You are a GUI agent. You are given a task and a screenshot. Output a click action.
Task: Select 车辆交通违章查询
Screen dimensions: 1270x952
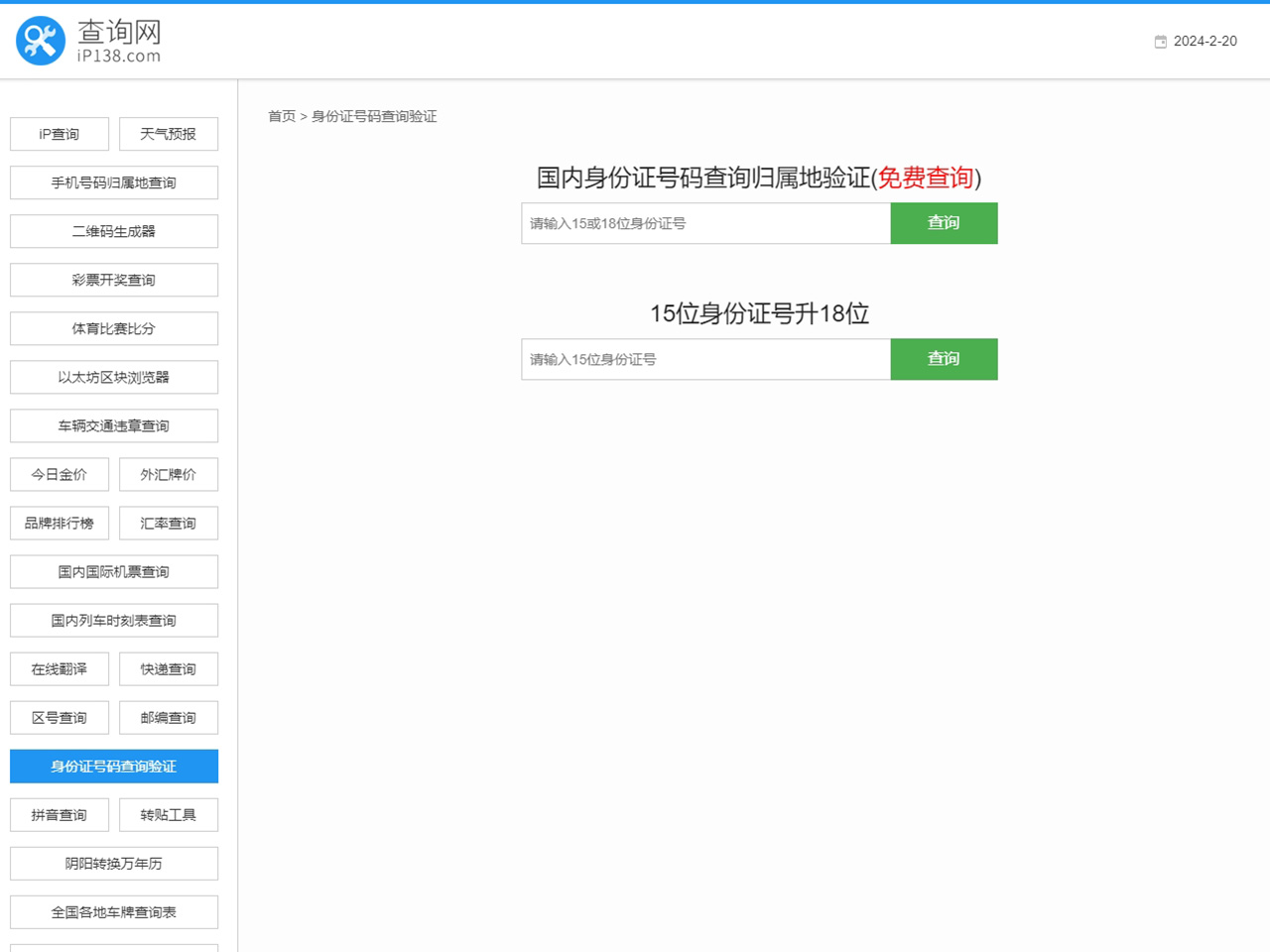114,425
